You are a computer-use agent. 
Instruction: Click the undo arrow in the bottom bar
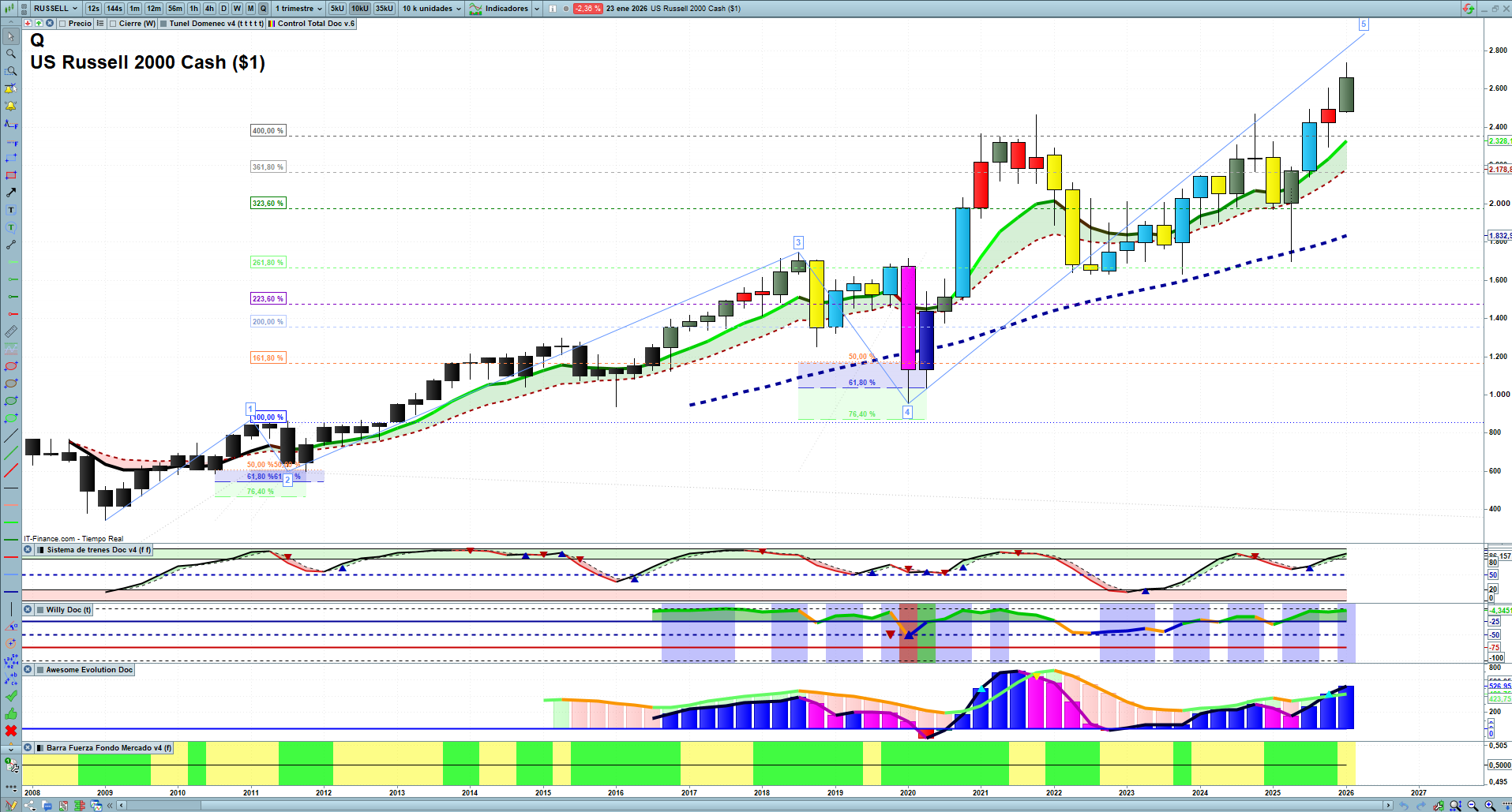pyautogui.click(x=1403, y=806)
